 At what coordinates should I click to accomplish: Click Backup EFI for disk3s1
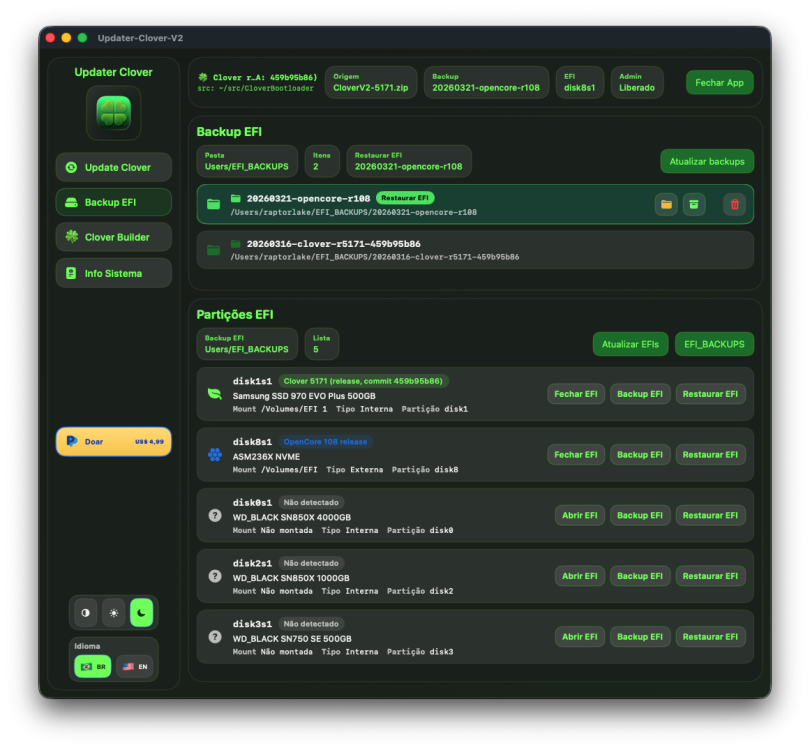640,637
